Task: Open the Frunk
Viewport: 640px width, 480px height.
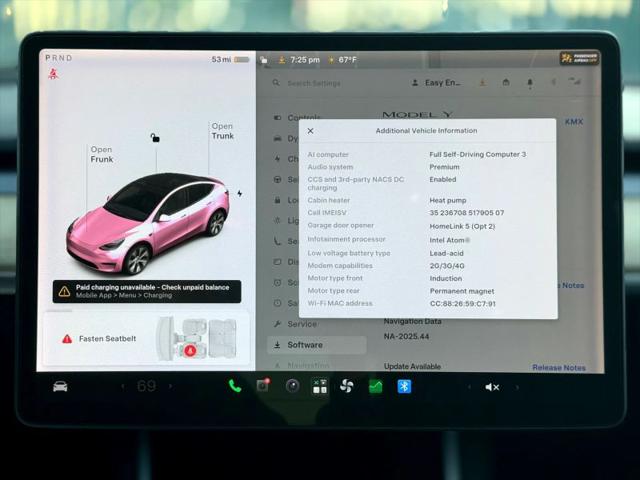Action: coord(102,154)
